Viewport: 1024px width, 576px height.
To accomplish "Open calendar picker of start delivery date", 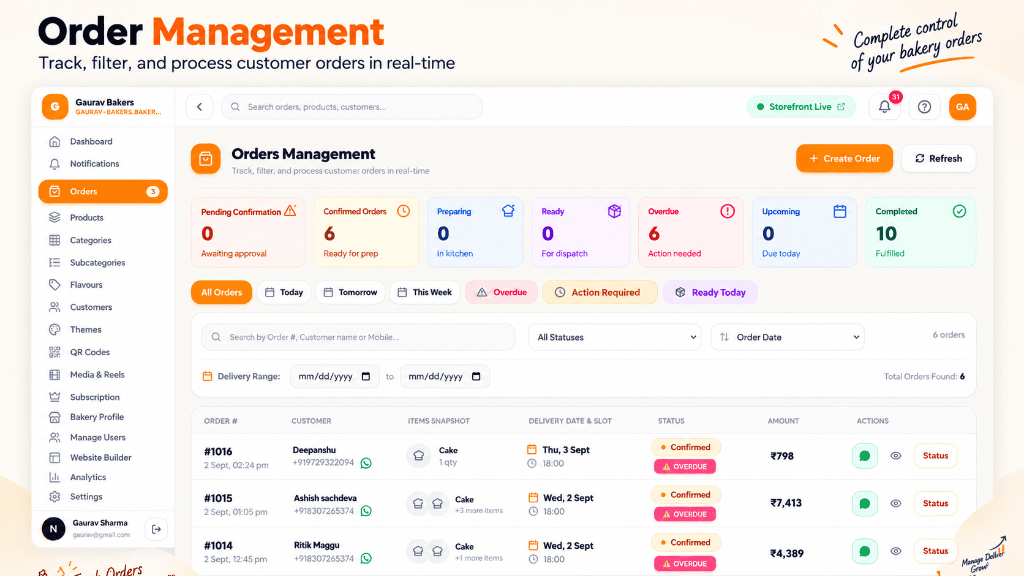I will tap(366, 376).
